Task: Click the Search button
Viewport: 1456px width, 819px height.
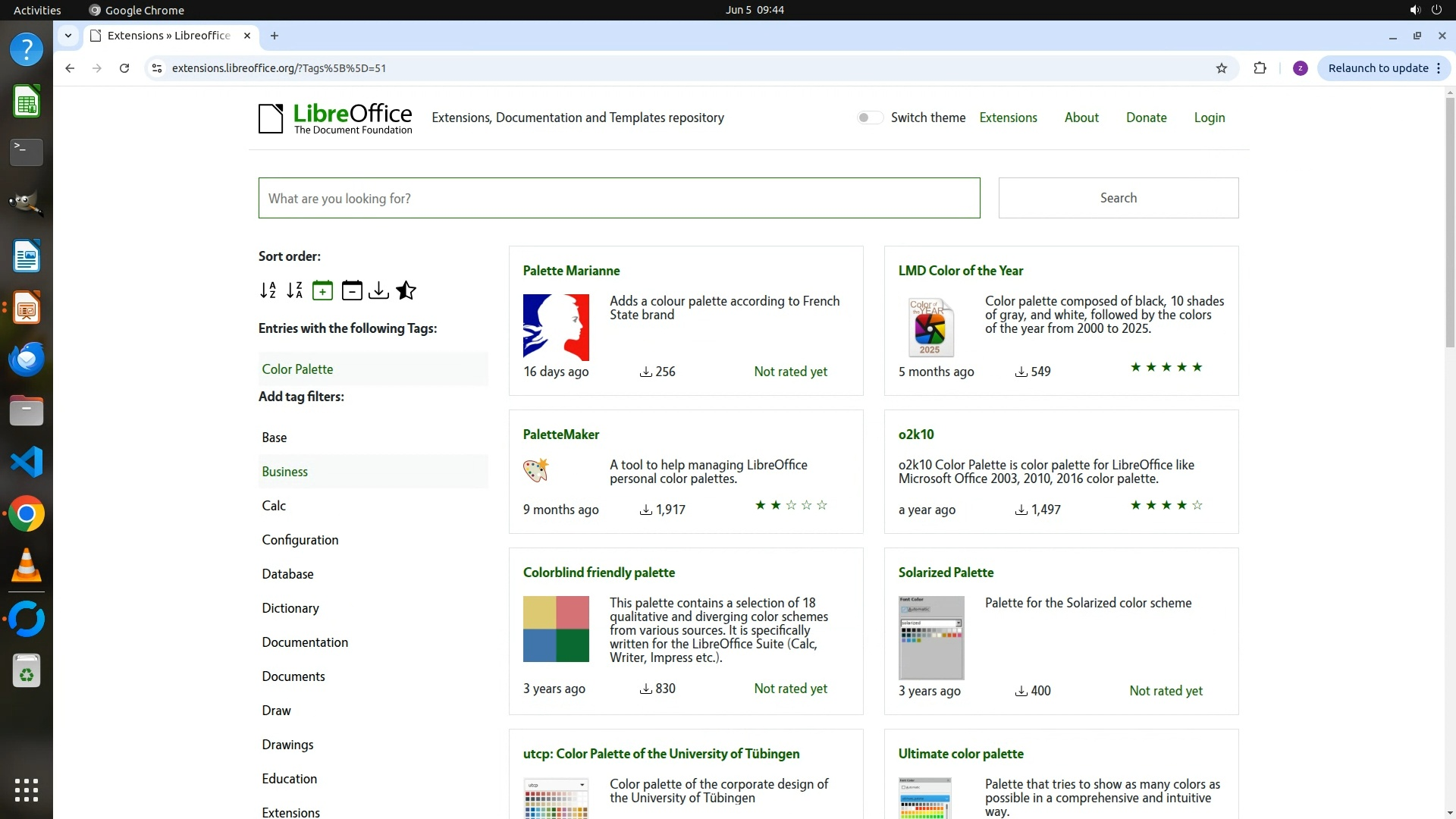Action: click(x=1118, y=198)
